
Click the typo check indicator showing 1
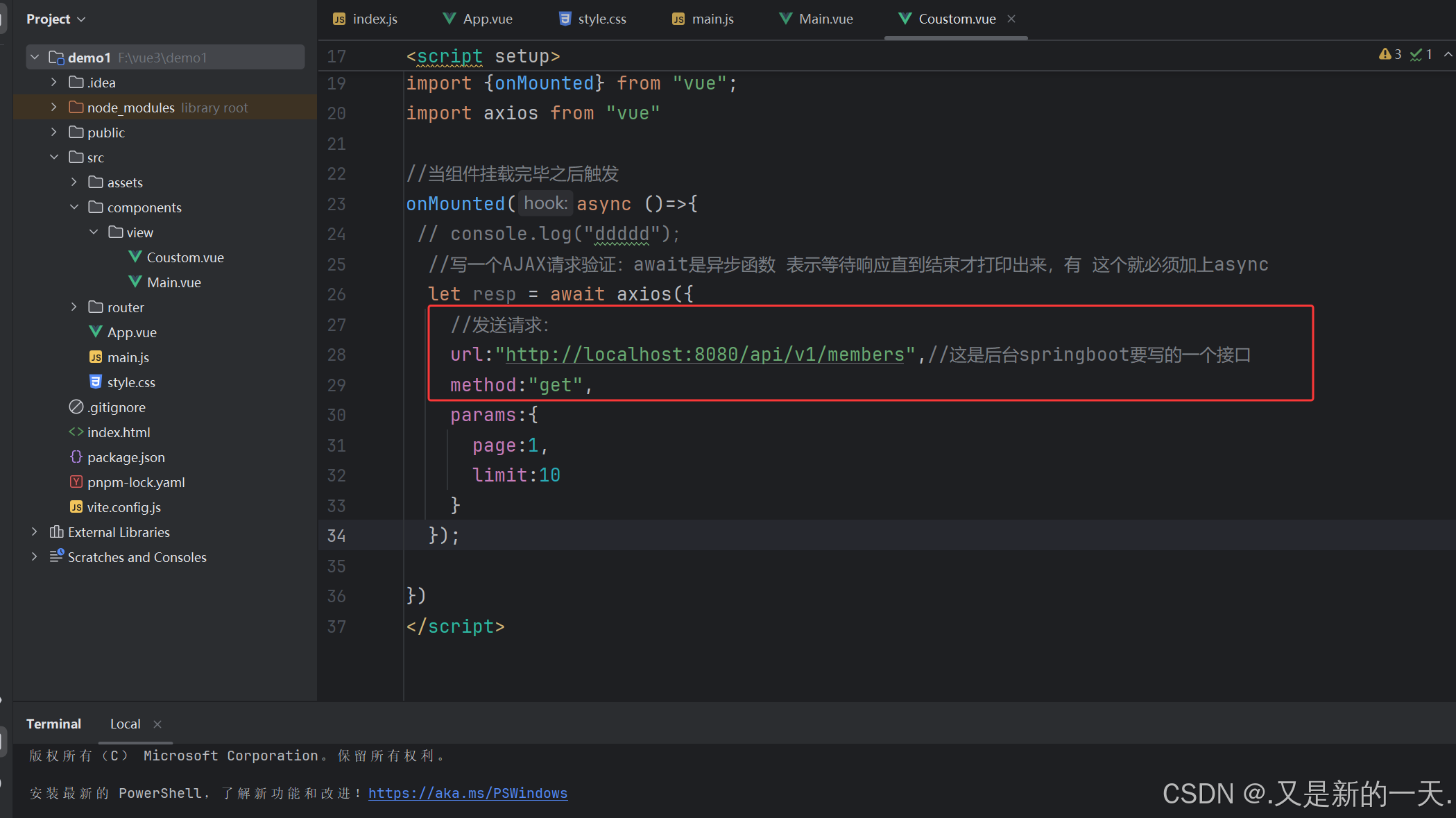1421,54
